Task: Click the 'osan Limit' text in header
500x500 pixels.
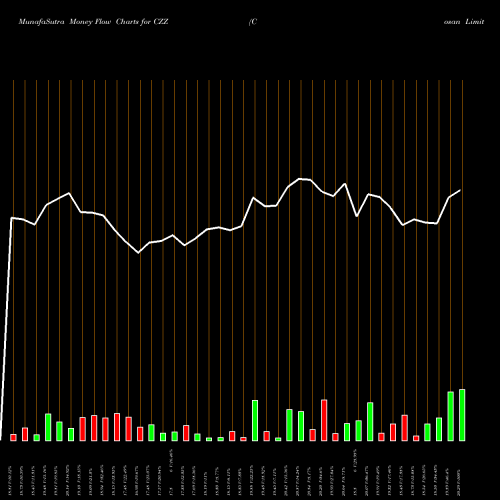Action: click(464, 22)
